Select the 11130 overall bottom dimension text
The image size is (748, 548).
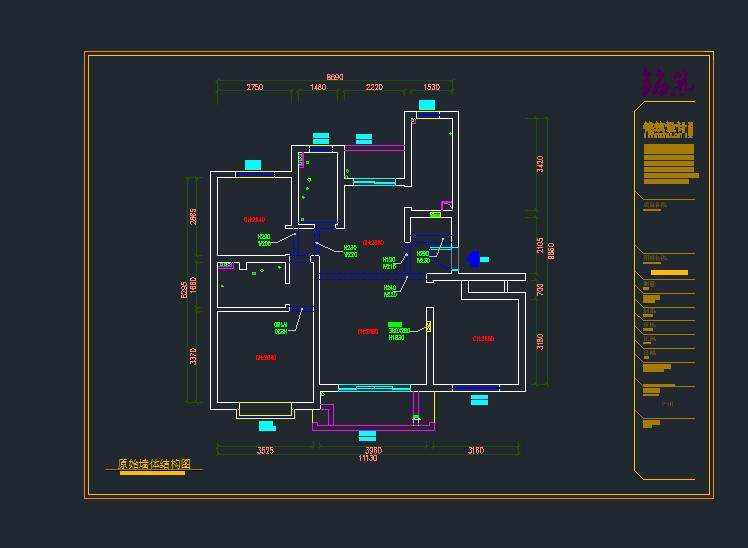point(368,458)
